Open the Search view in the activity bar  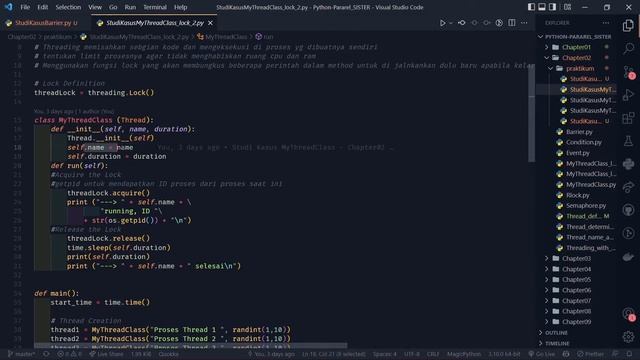point(628,49)
